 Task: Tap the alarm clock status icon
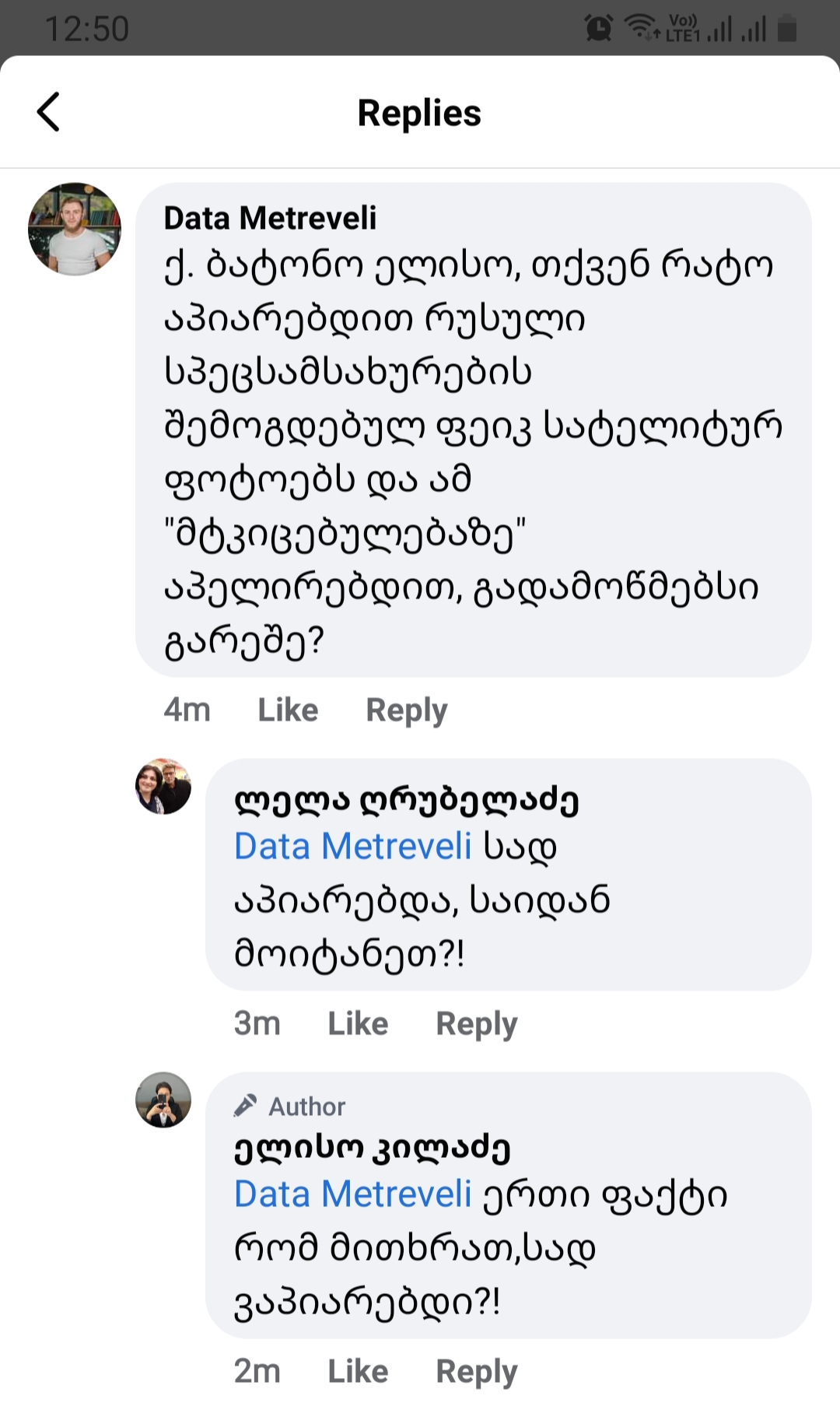pos(599,29)
